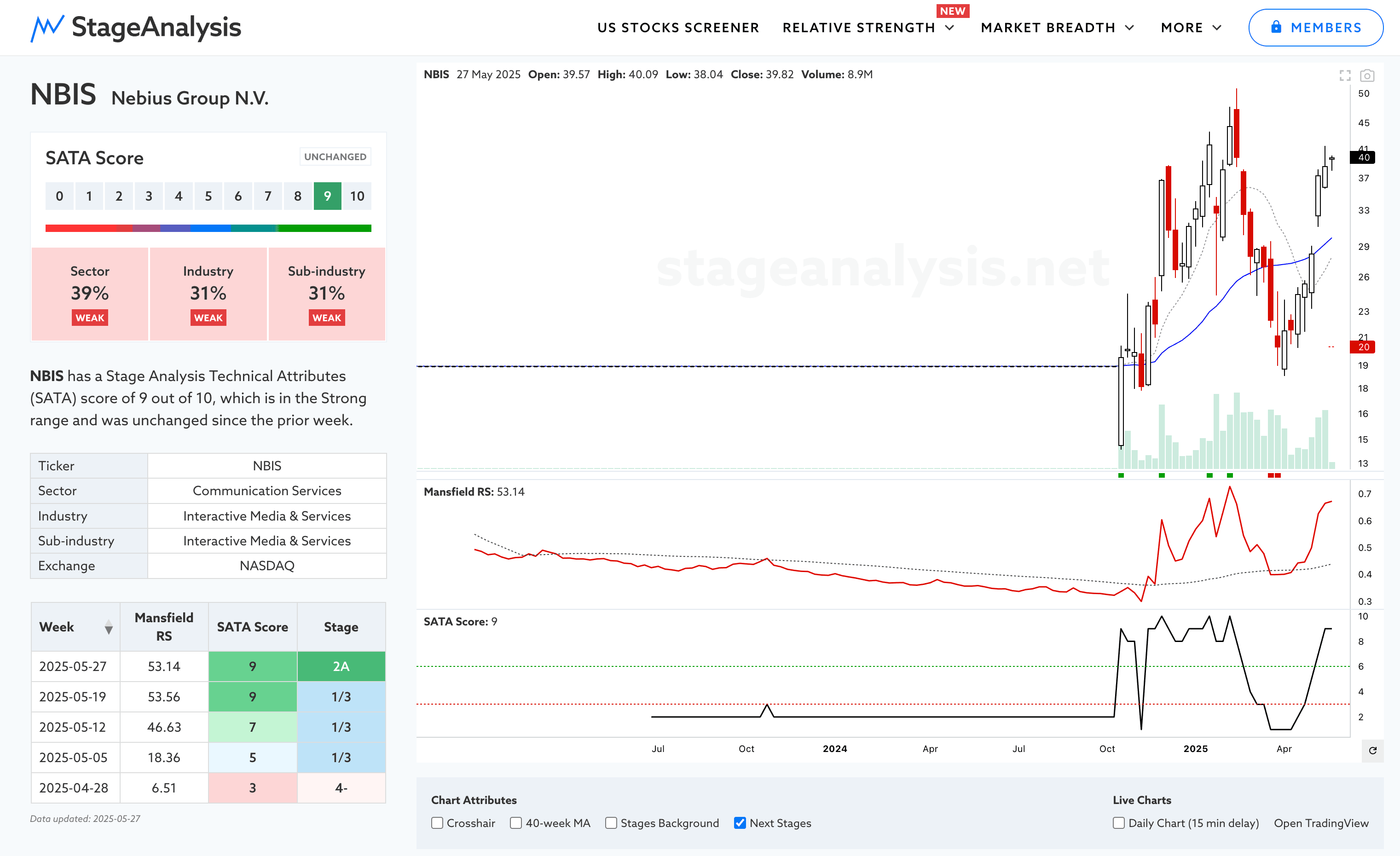The height and width of the screenshot is (856, 1400).
Task: Click the chart reset refresh icon
Action: [1373, 750]
